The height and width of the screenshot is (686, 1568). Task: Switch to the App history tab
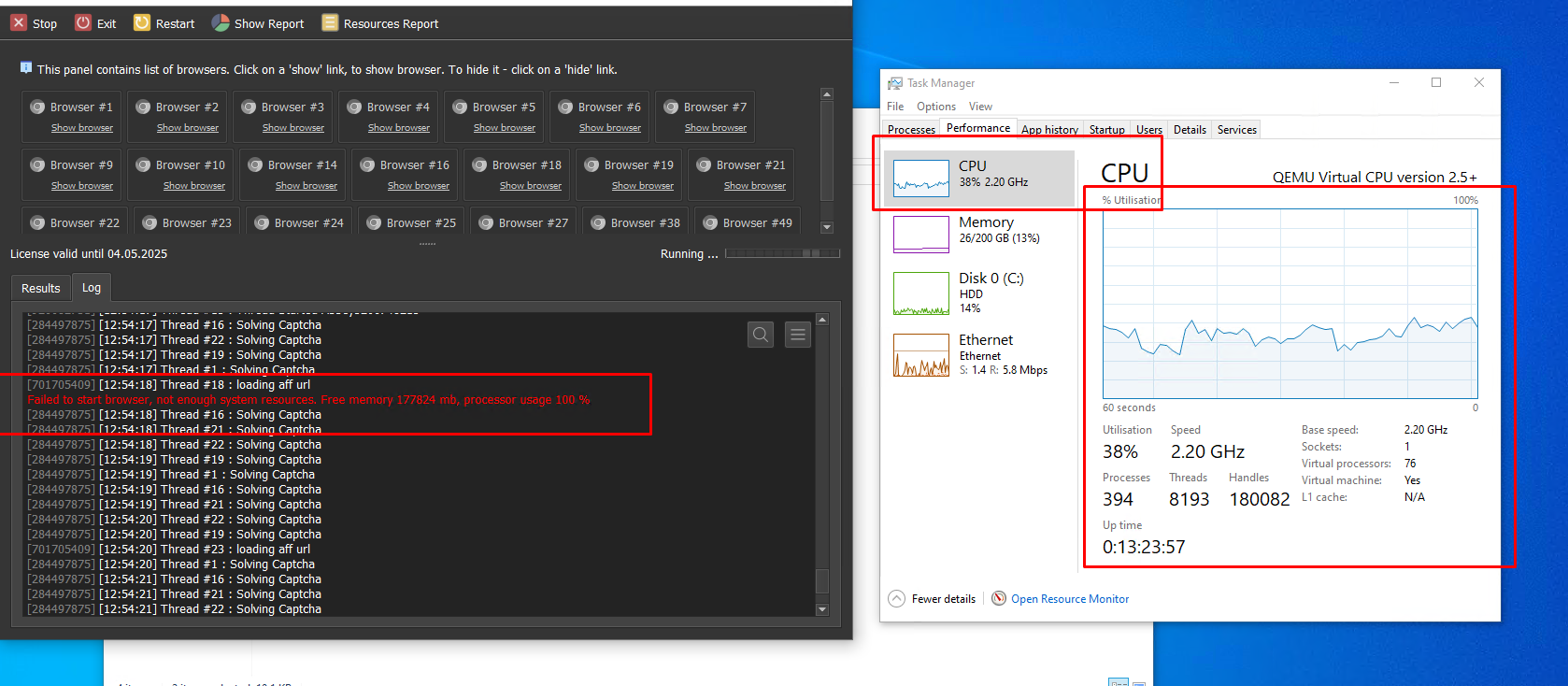coord(1049,130)
